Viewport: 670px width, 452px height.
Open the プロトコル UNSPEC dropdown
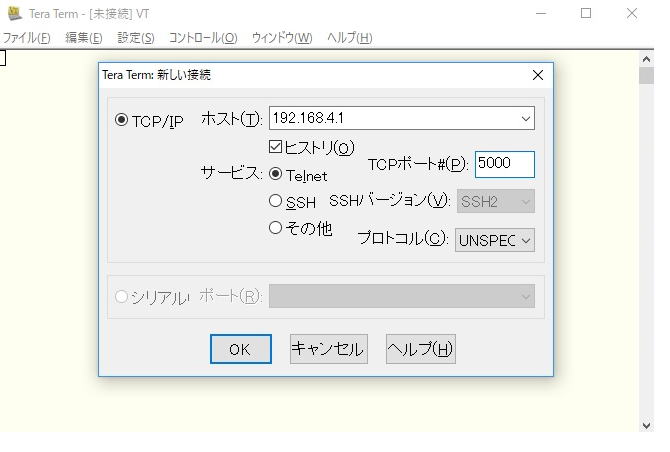tap(495, 240)
